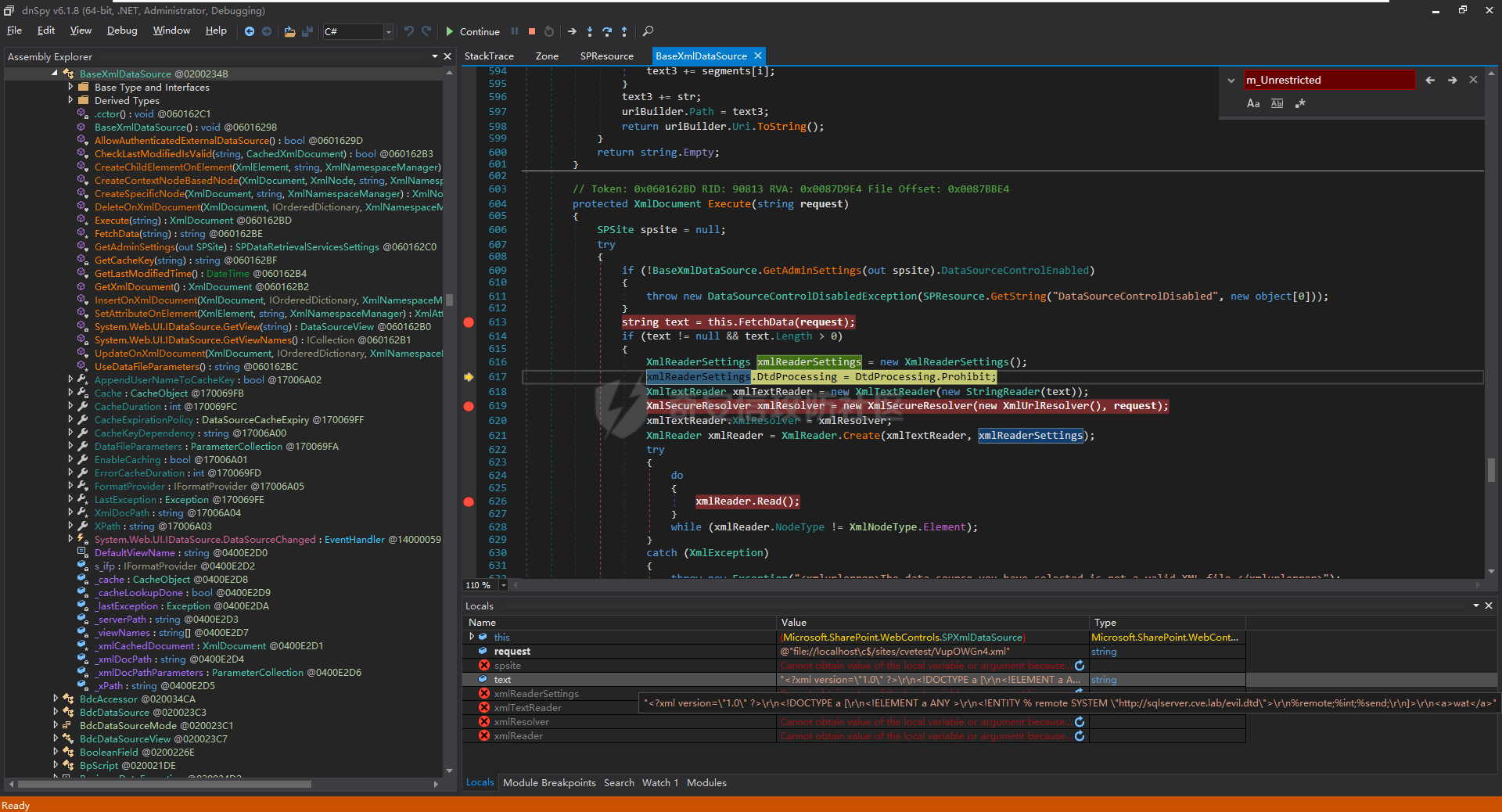This screenshot has height=812, width=1502.
Task: Toggle the breakpoint on line 619
Action: (469, 406)
